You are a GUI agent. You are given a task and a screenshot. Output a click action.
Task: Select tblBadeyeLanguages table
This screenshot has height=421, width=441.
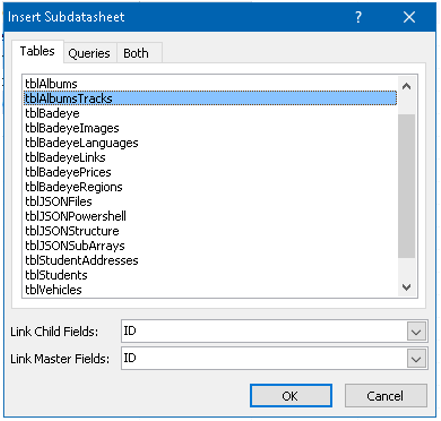click(x=210, y=143)
